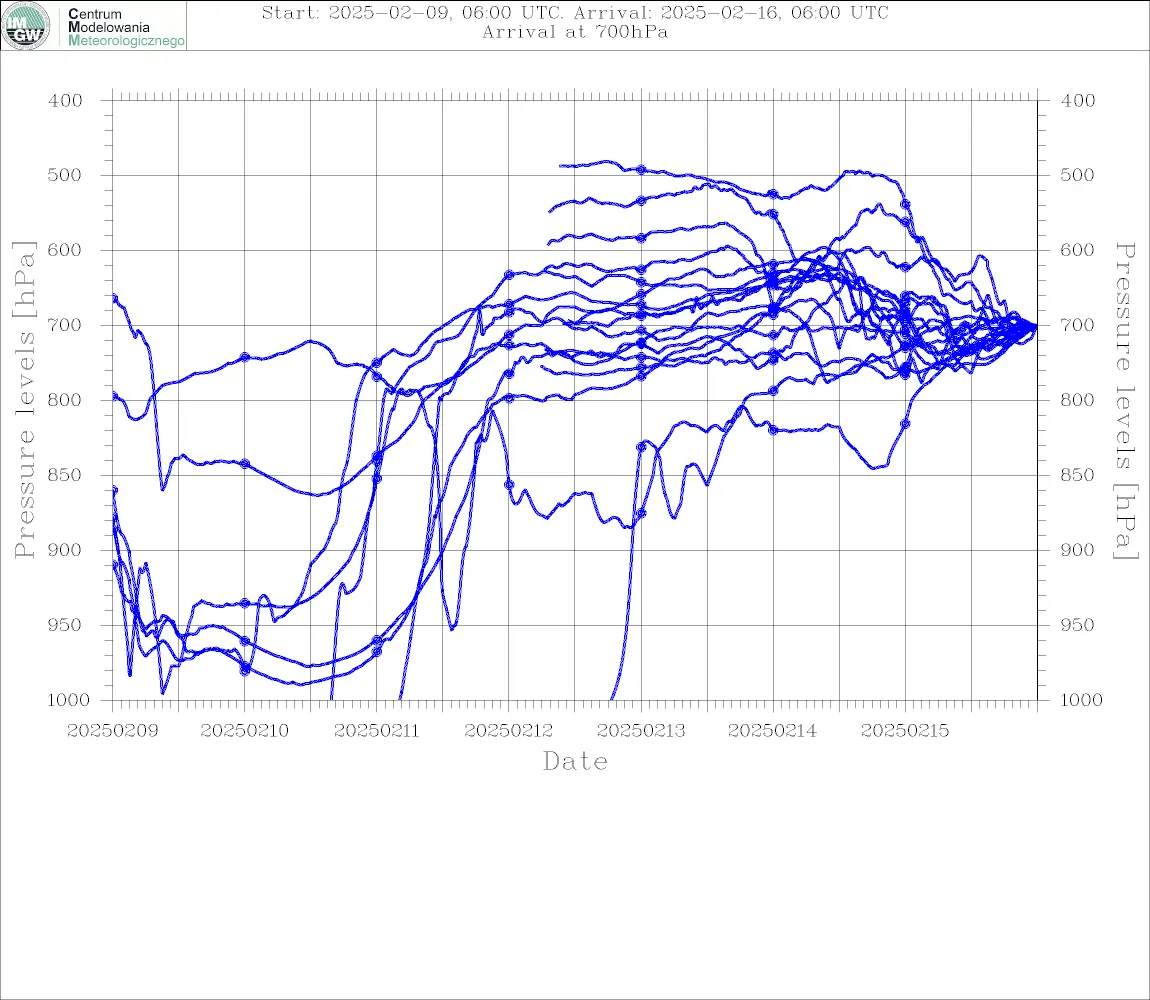Click the right axis 400 label
The width and height of the screenshot is (1150, 1000).
[x=1078, y=101]
